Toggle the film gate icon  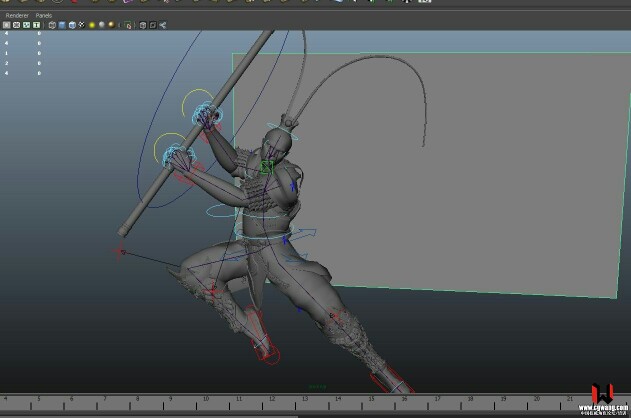[x=16, y=25]
